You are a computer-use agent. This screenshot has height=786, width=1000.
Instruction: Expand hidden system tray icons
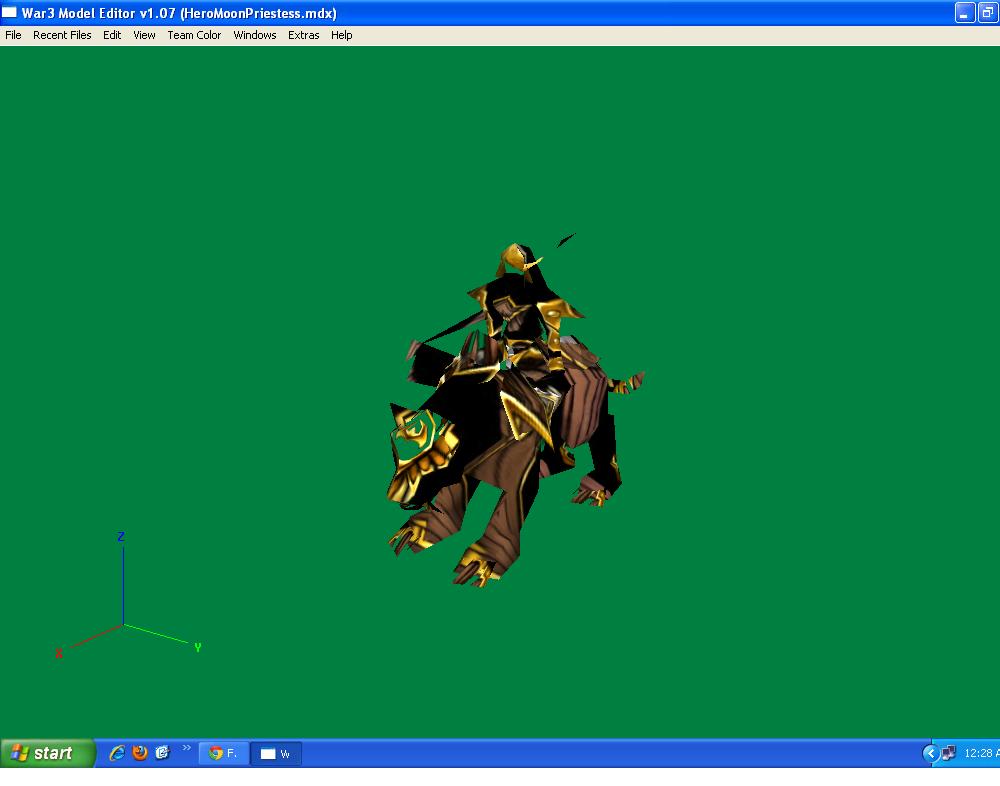(930, 753)
